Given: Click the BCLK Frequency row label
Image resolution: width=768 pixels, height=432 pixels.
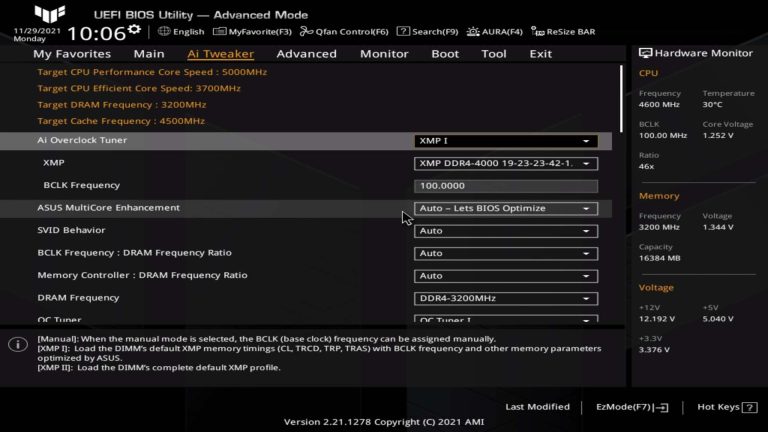Looking at the screenshot, I should point(81,185).
